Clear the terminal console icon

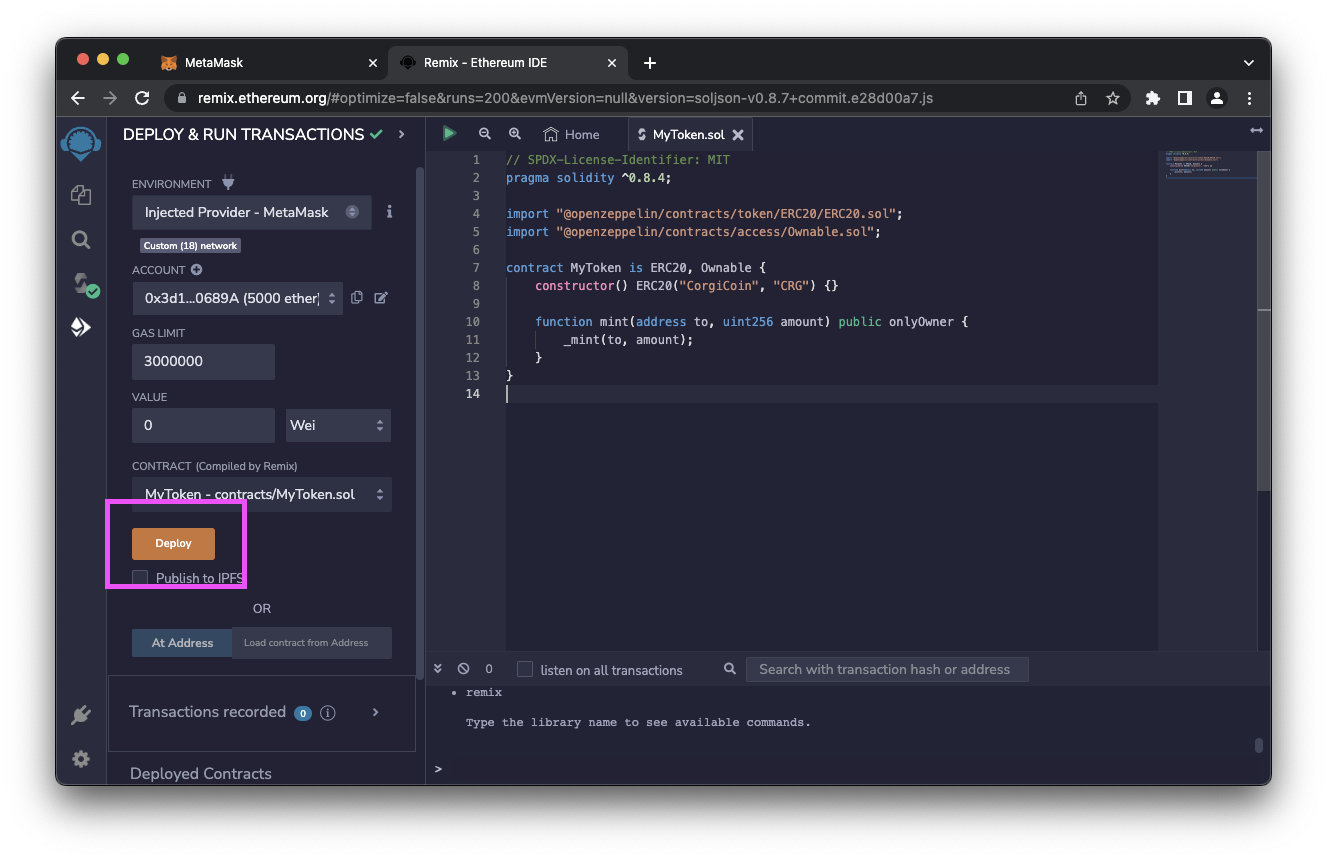[463, 669]
